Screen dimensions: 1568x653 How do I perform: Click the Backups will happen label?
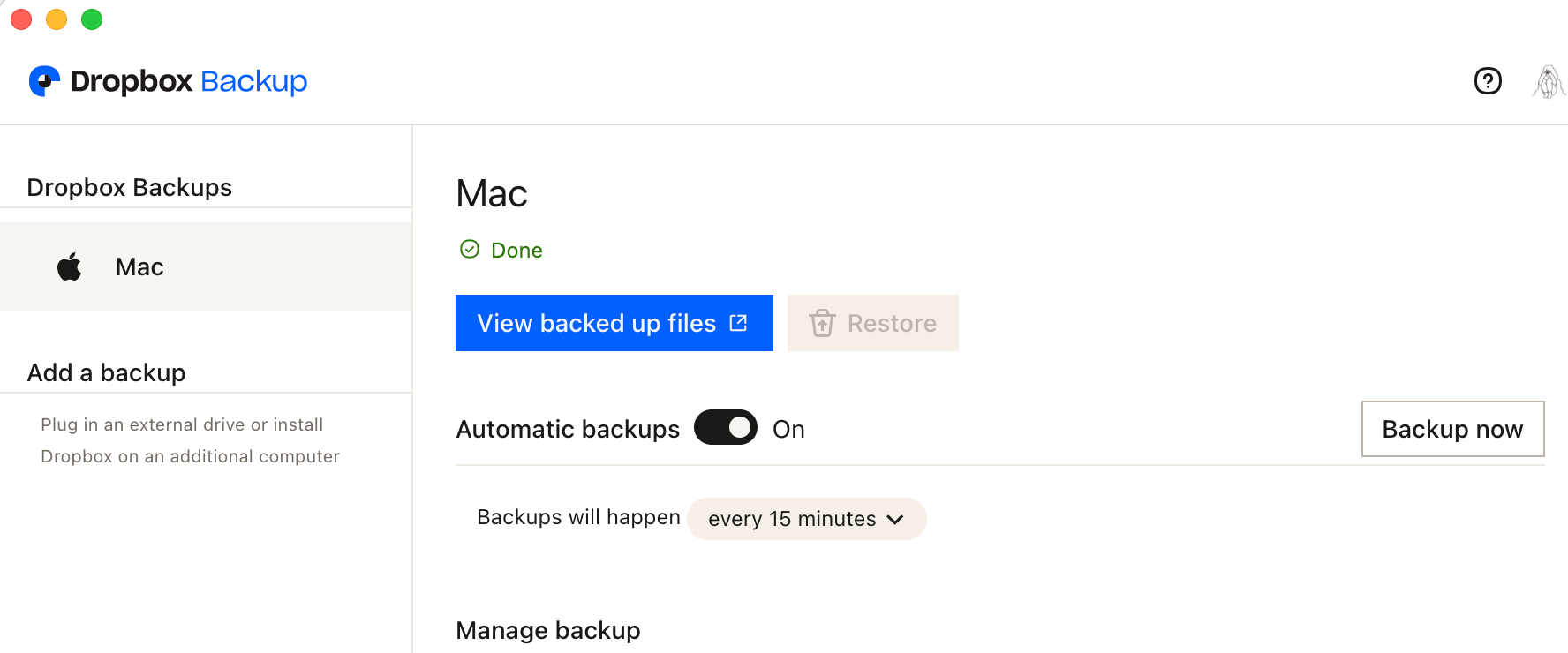(578, 517)
